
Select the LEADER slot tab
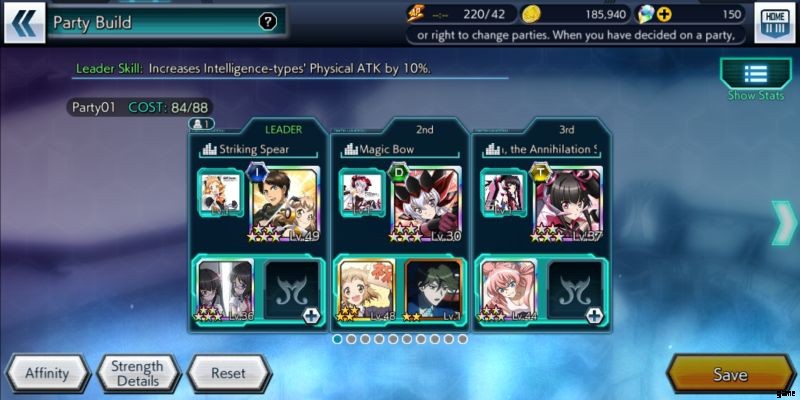283,130
